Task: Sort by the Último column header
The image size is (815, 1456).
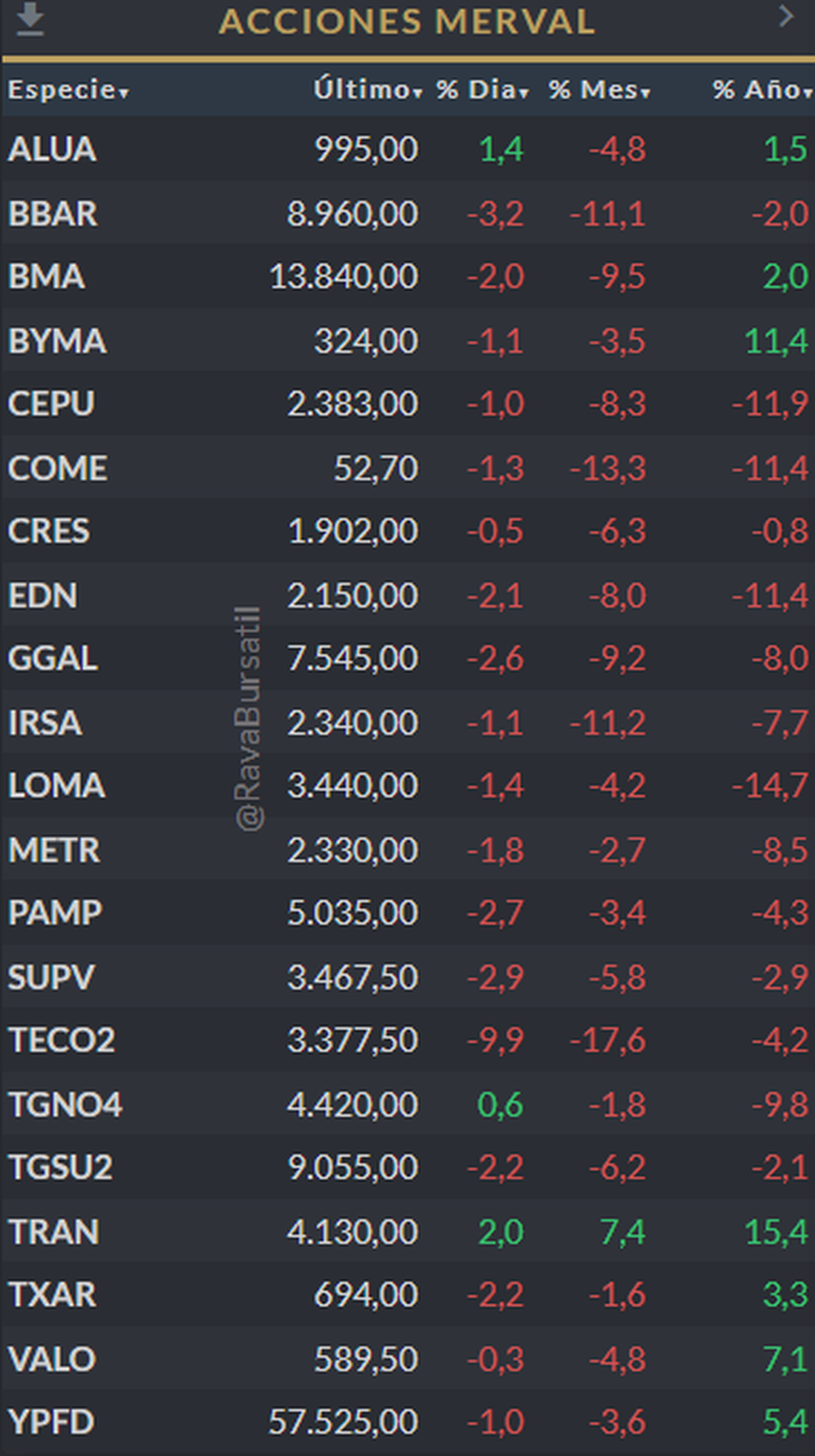Action: click(x=367, y=90)
